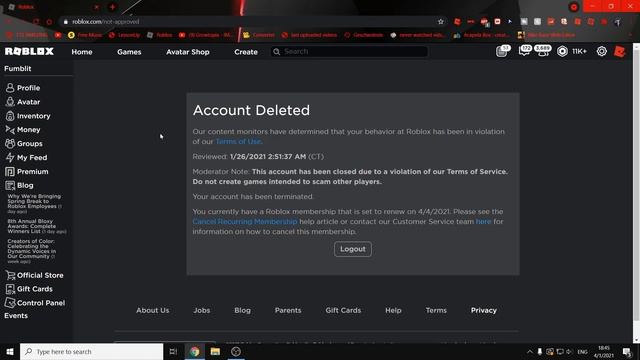Click the Roblox logo in the header

29,51
